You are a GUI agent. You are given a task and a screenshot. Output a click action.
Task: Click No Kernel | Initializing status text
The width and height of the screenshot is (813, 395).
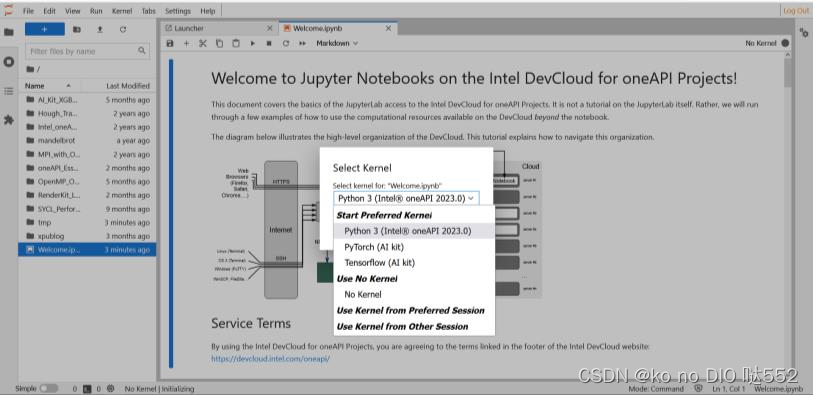pyautogui.click(x=159, y=388)
